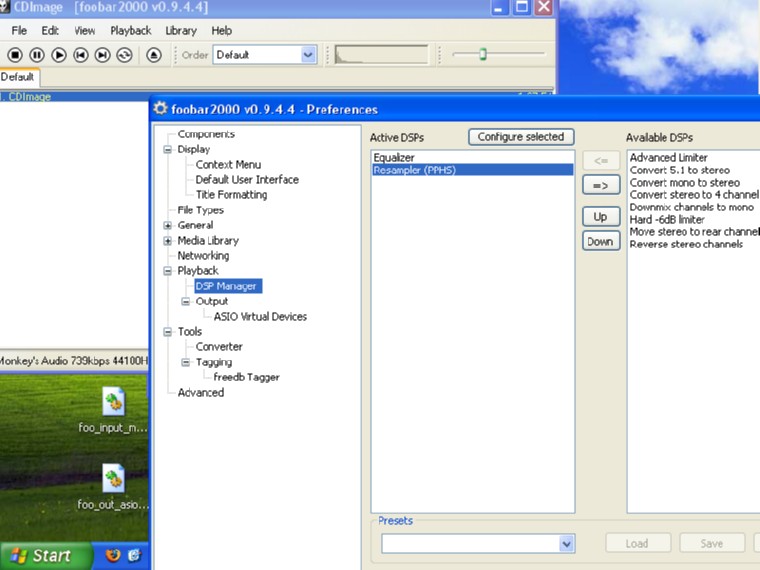Viewport: 760px width, 570px height.
Task: Open the View menu
Action: click(84, 31)
